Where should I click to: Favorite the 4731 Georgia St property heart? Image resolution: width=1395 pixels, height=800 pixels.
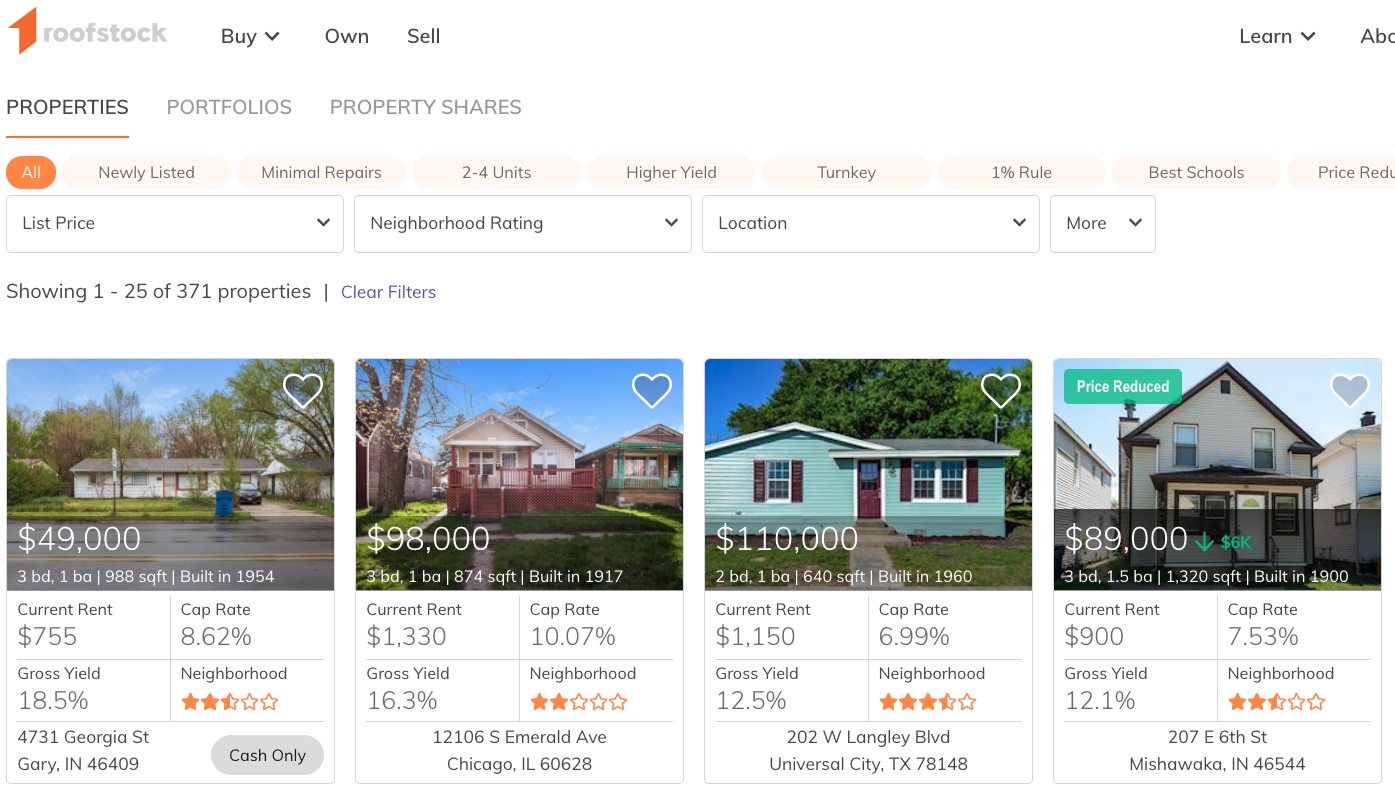302,390
